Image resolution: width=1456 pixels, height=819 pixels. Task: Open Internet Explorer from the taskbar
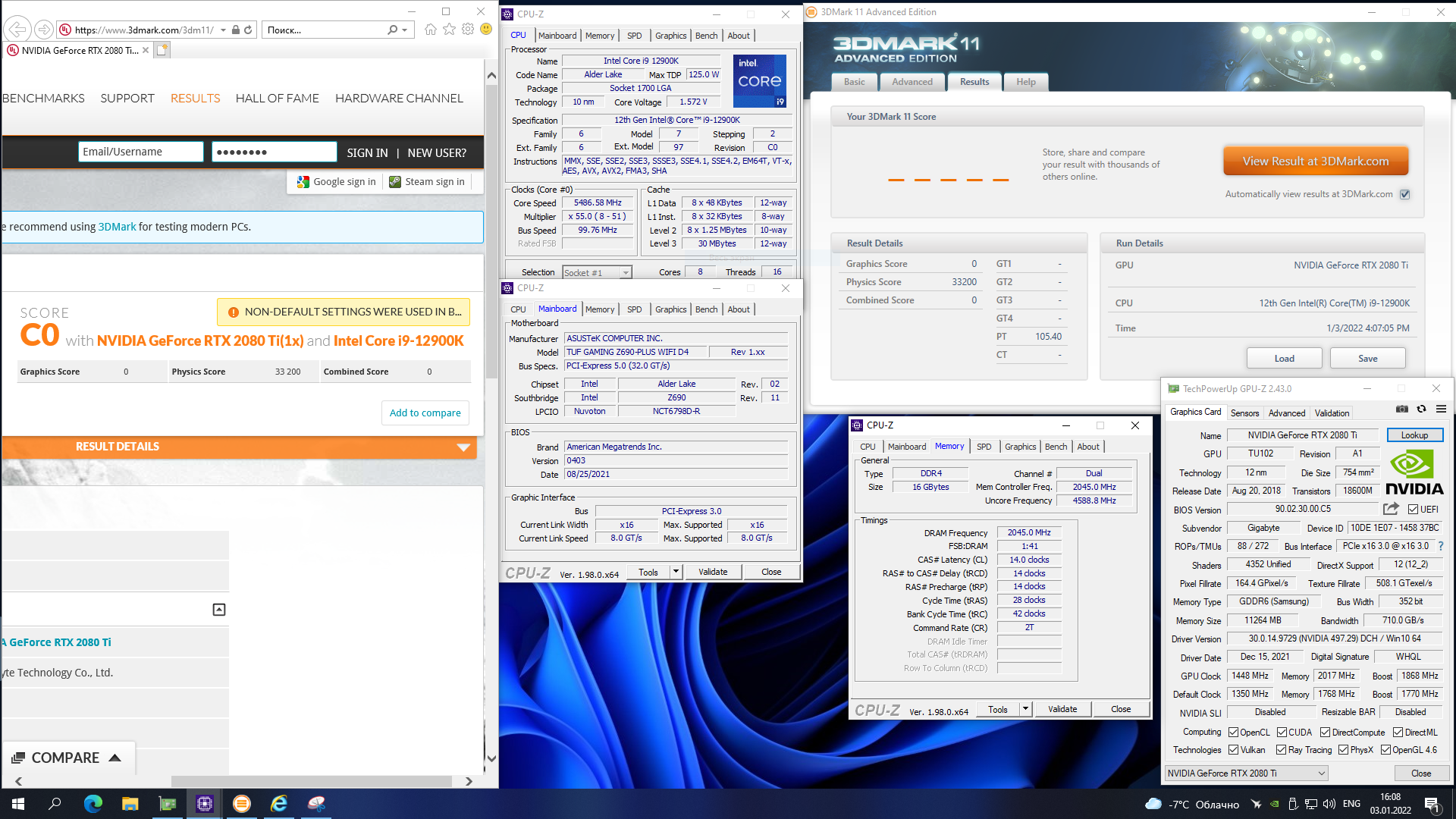coord(279,804)
